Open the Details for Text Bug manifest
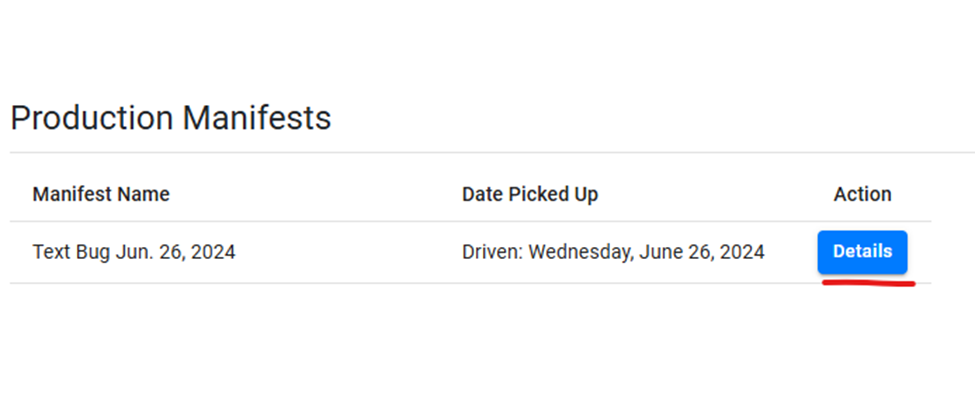 (862, 252)
